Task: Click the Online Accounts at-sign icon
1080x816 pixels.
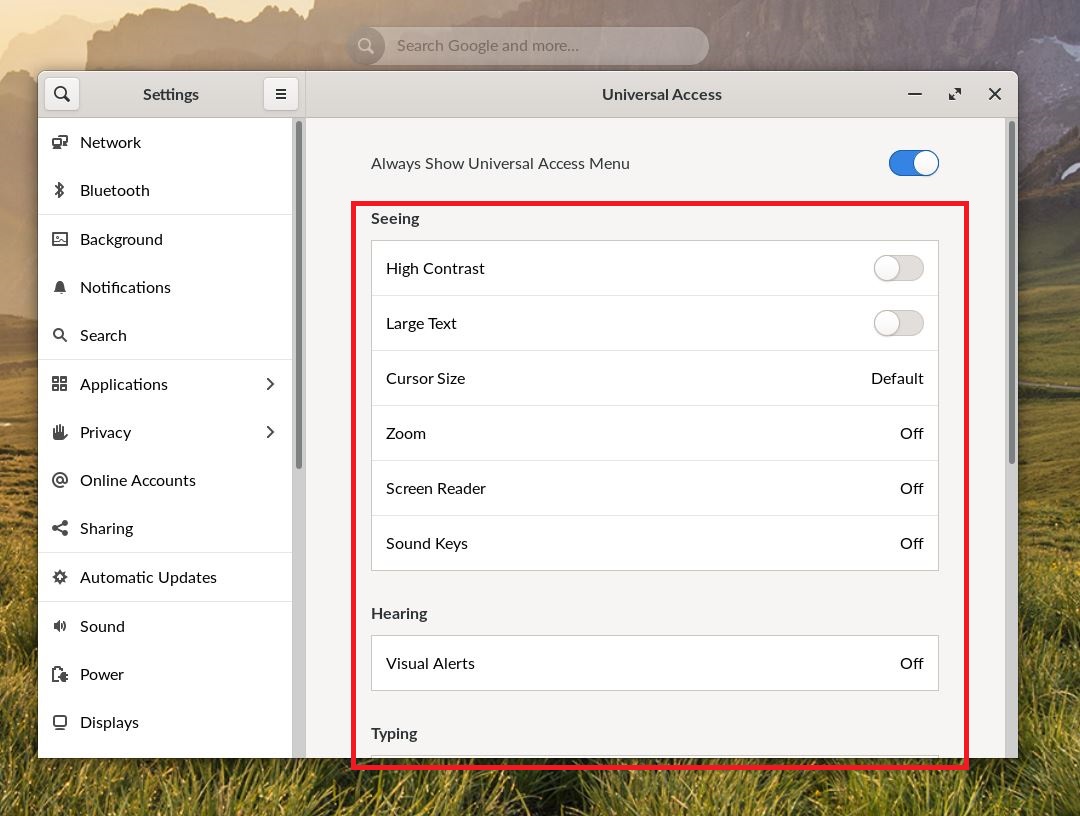Action: pos(60,480)
